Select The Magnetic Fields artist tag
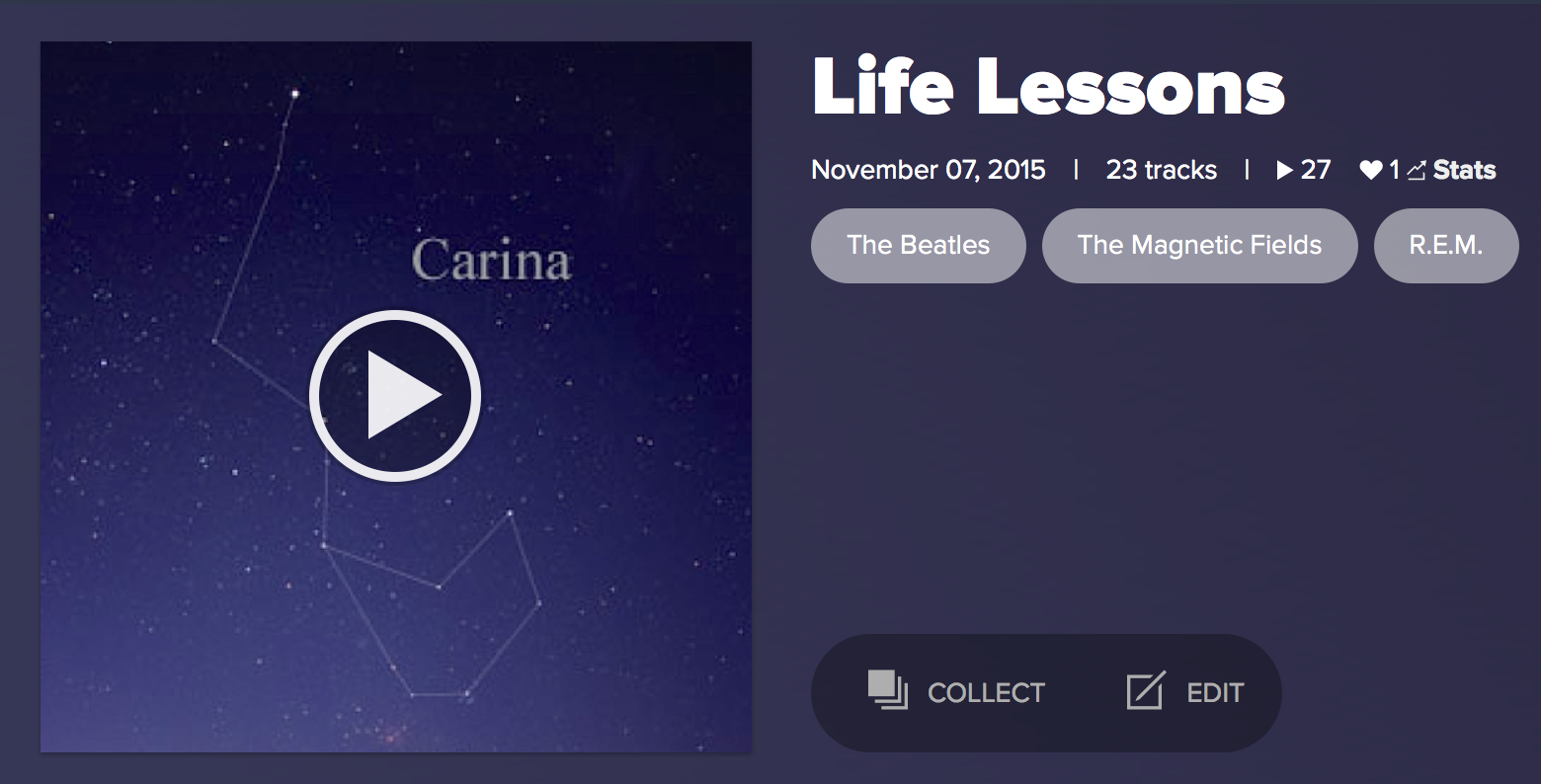This screenshot has width=1541, height=784. [x=1199, y=245]
